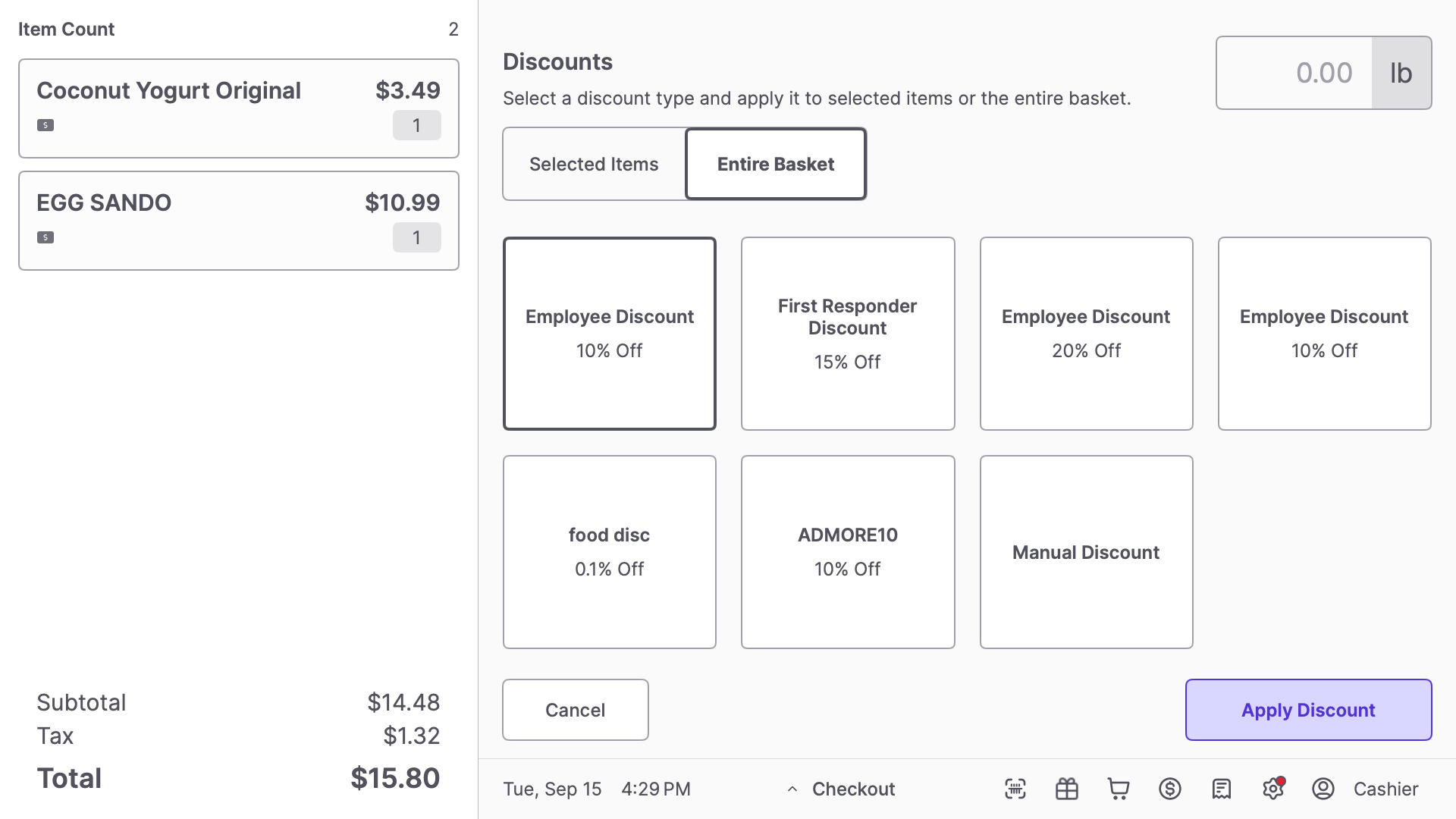Click the Cashier user profile icon
Viewport: 1456px width, 819px height.
pyautogui.click(x=1323, y=789)
